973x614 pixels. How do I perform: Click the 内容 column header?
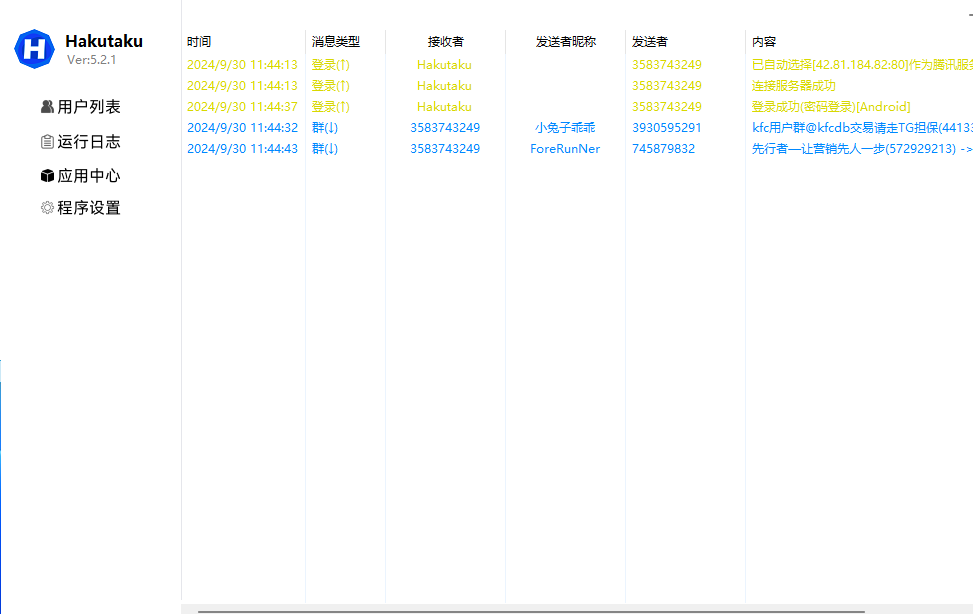point(764,42)
